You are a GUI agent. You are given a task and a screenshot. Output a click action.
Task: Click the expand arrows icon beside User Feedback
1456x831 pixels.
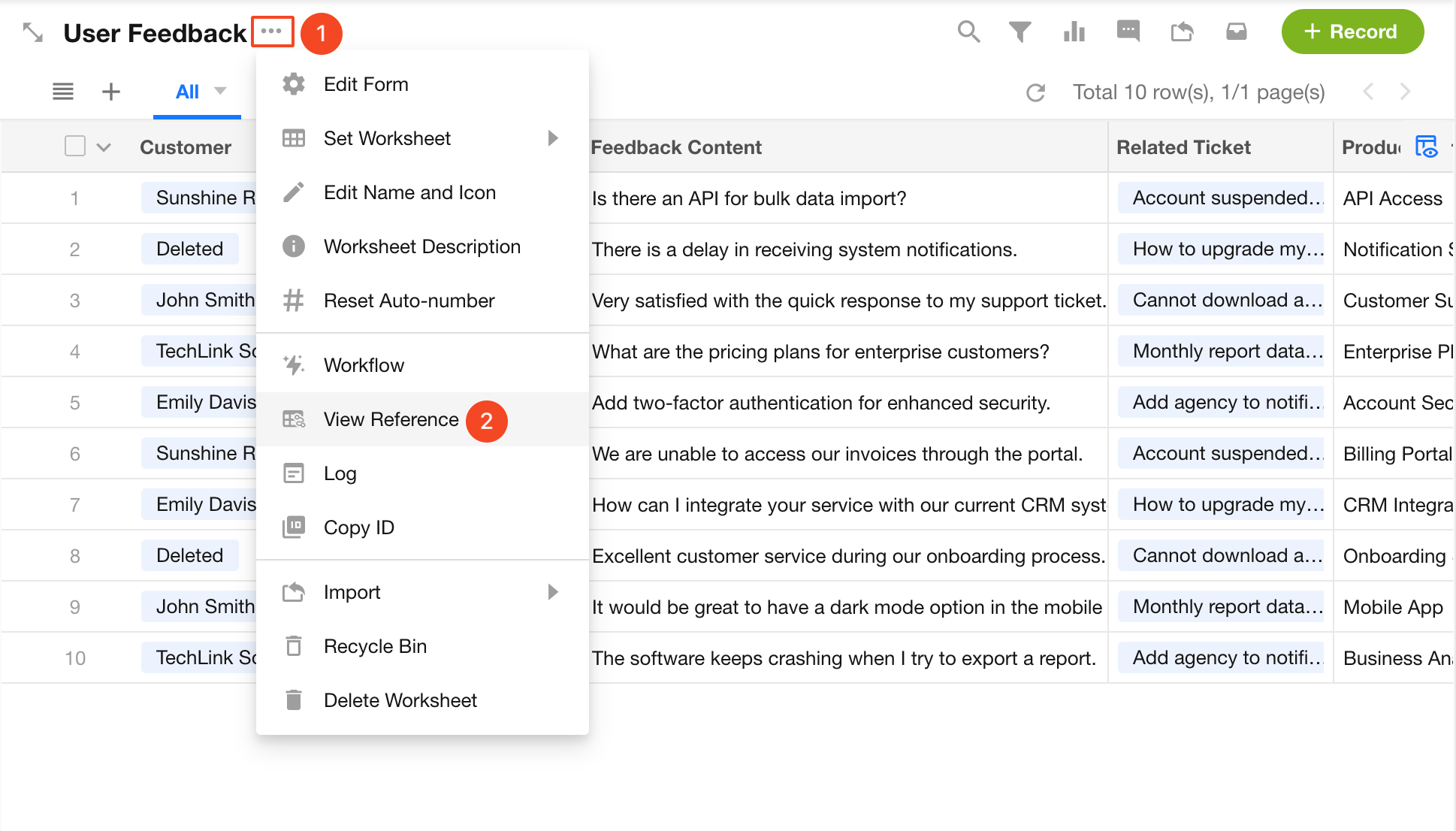[x=33, y=32]
